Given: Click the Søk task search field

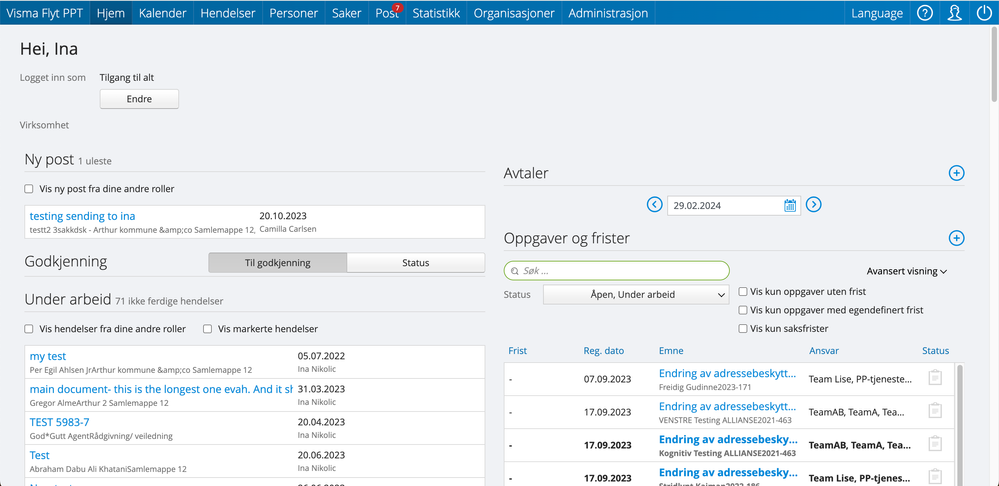Looking at the screenshot, I should (617, 271).
